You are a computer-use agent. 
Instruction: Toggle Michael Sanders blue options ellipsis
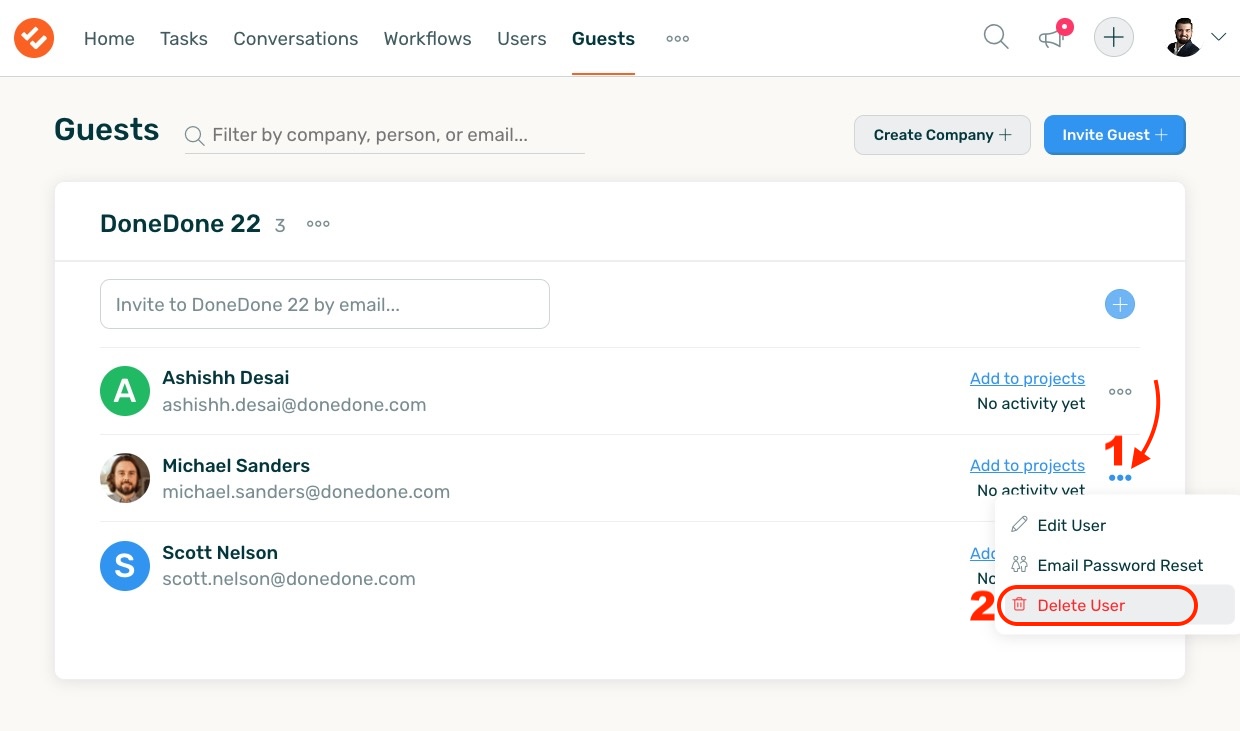point(1121,478)
